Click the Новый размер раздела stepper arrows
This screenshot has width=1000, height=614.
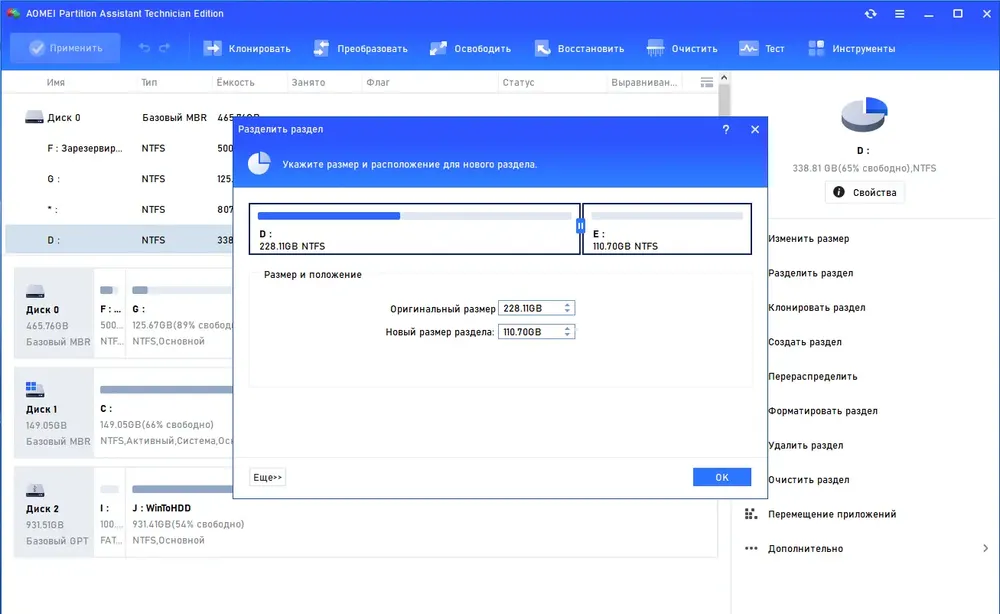(x=567, y=332)
